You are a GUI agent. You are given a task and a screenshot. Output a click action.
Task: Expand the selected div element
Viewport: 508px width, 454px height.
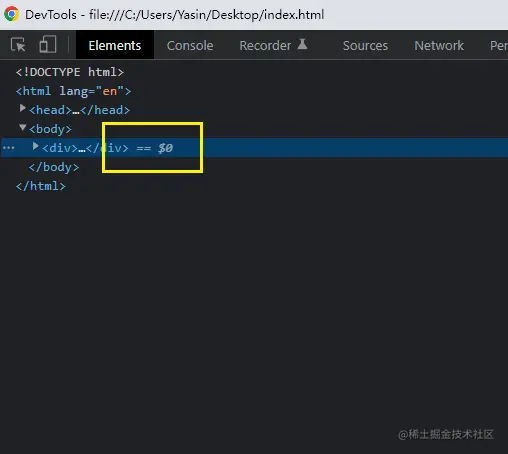coord(35,146)
